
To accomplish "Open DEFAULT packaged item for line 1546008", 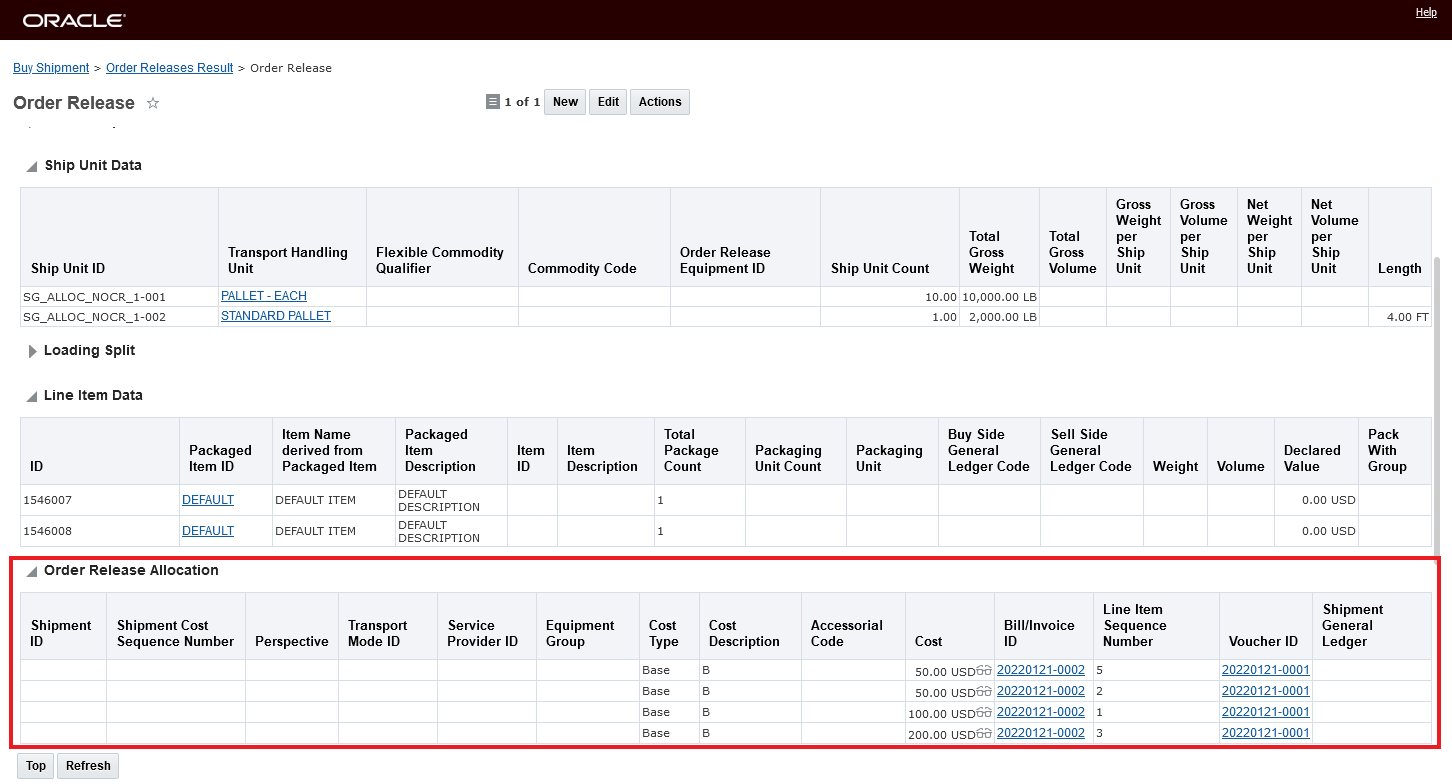I will pos(208,531).
